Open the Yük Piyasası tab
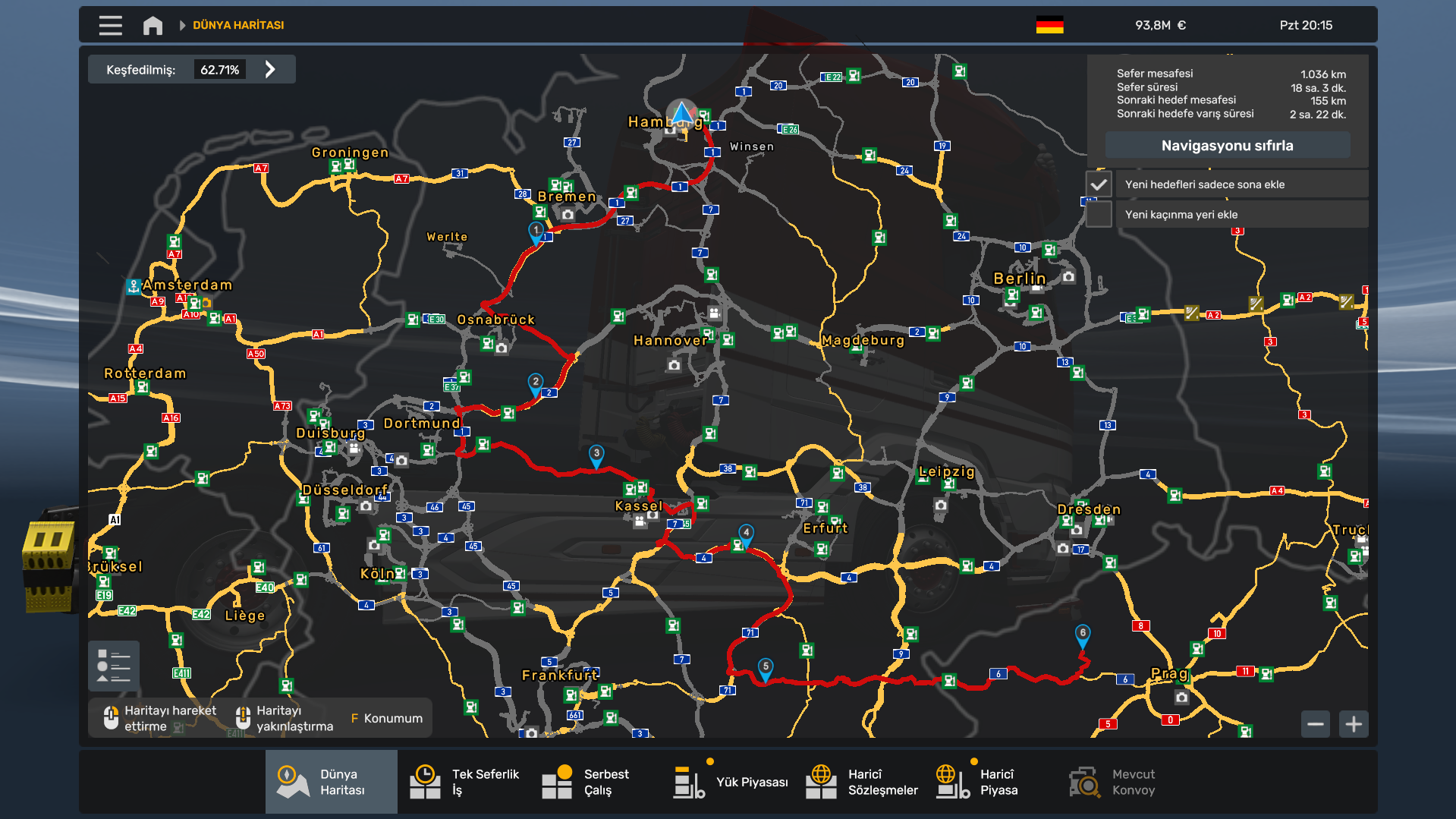This screenshot has height=819, width=1456. point(731,782)
